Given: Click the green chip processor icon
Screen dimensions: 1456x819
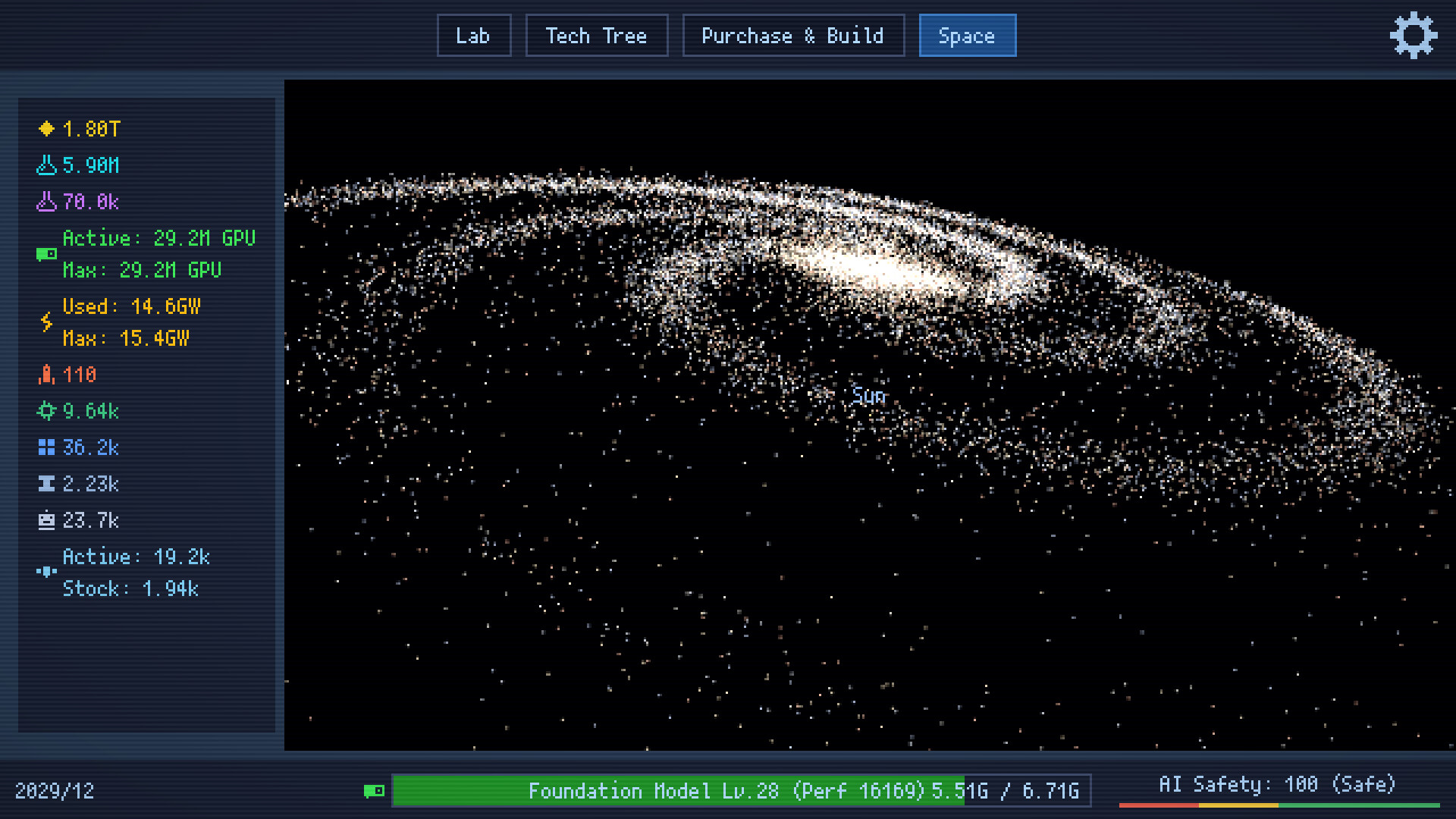Looking at the screenshot, I should 46,411.
